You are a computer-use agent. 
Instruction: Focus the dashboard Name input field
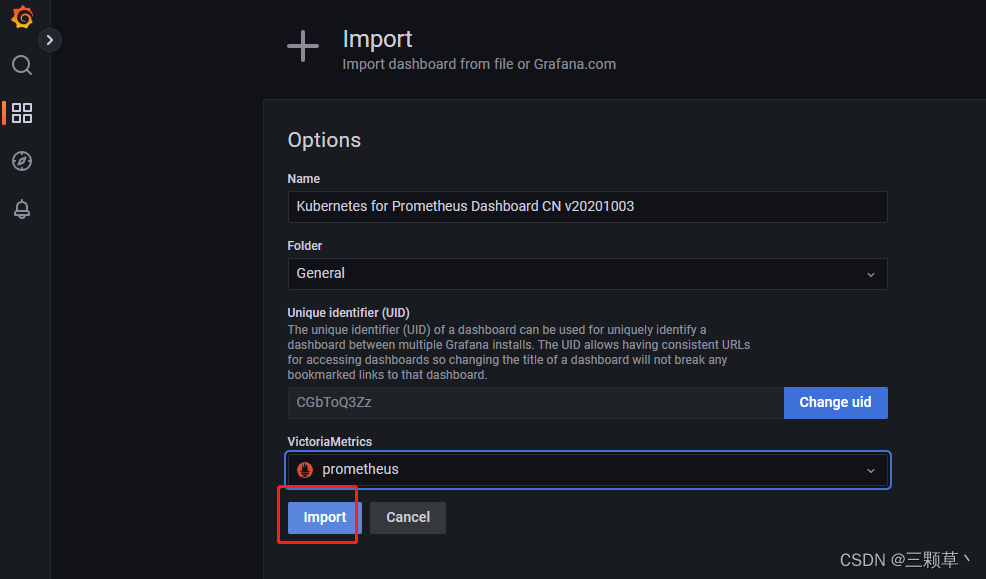[x=587, y=207]
